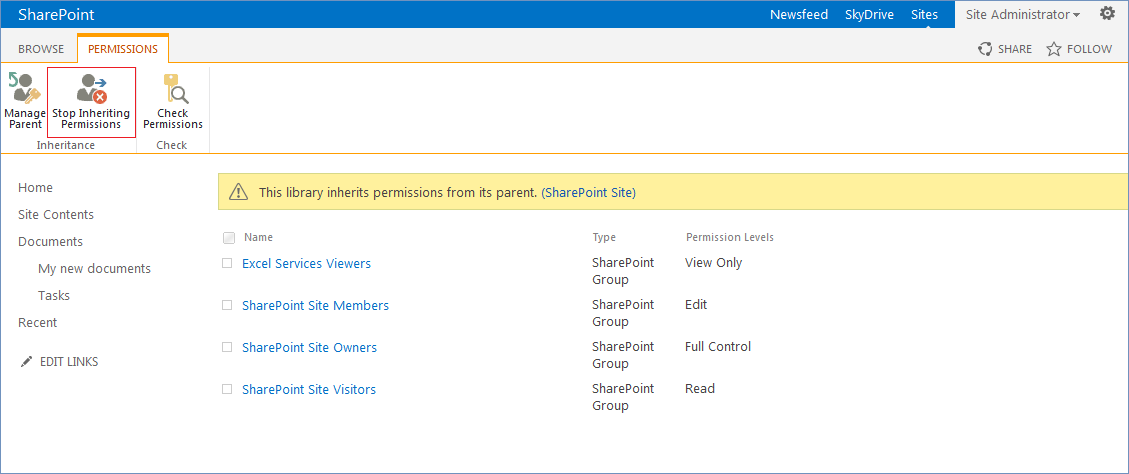Click Recent in left navigation
Screen dimensions: 1129x474
coord(37,322)
